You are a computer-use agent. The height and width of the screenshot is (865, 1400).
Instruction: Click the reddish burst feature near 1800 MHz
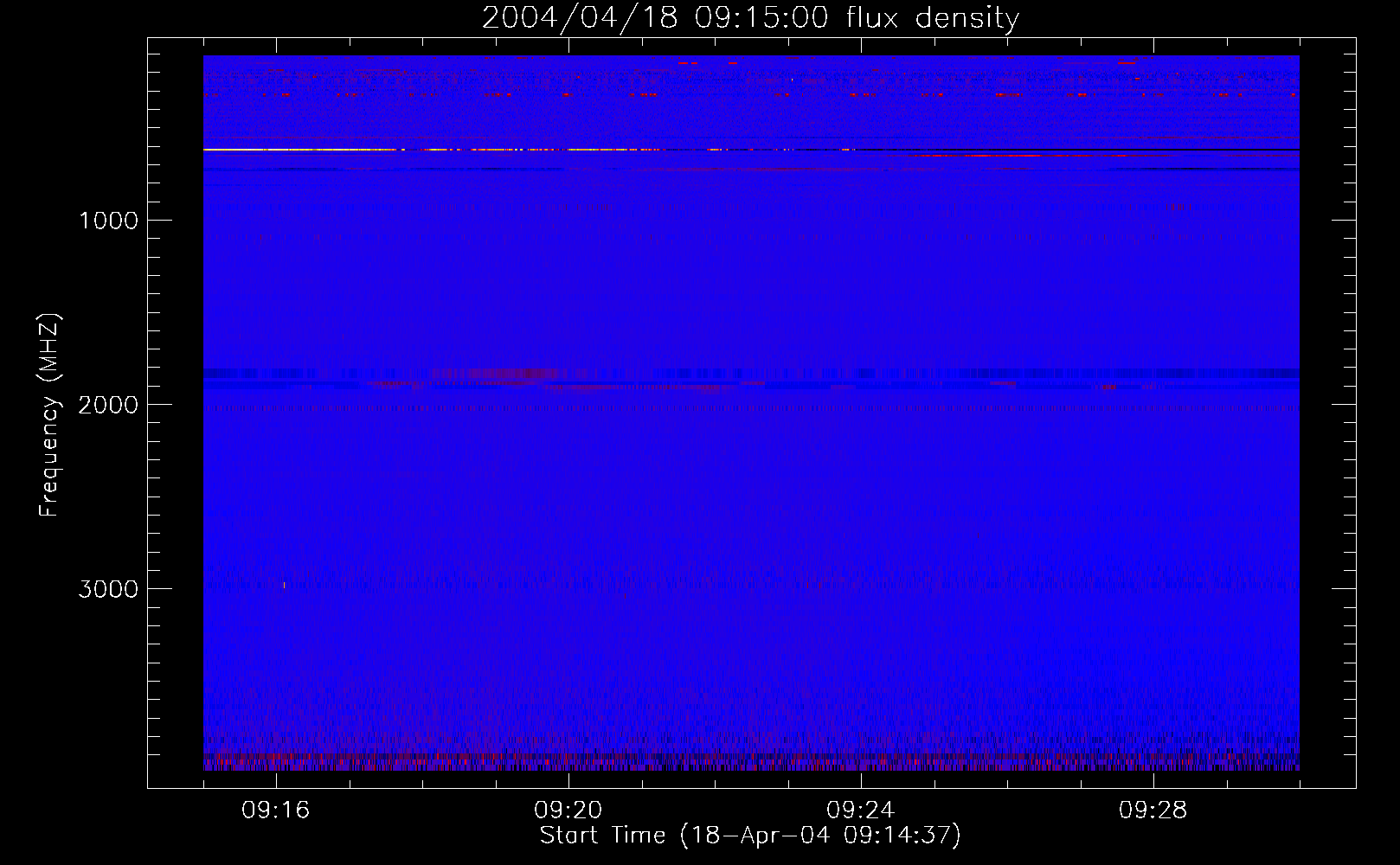tap(498, 375)
